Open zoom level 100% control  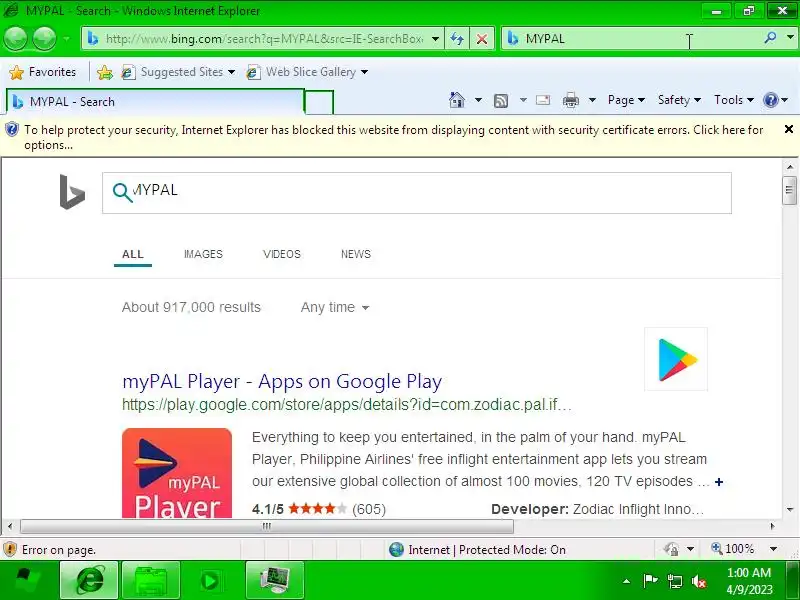click(x=733, y=549)
